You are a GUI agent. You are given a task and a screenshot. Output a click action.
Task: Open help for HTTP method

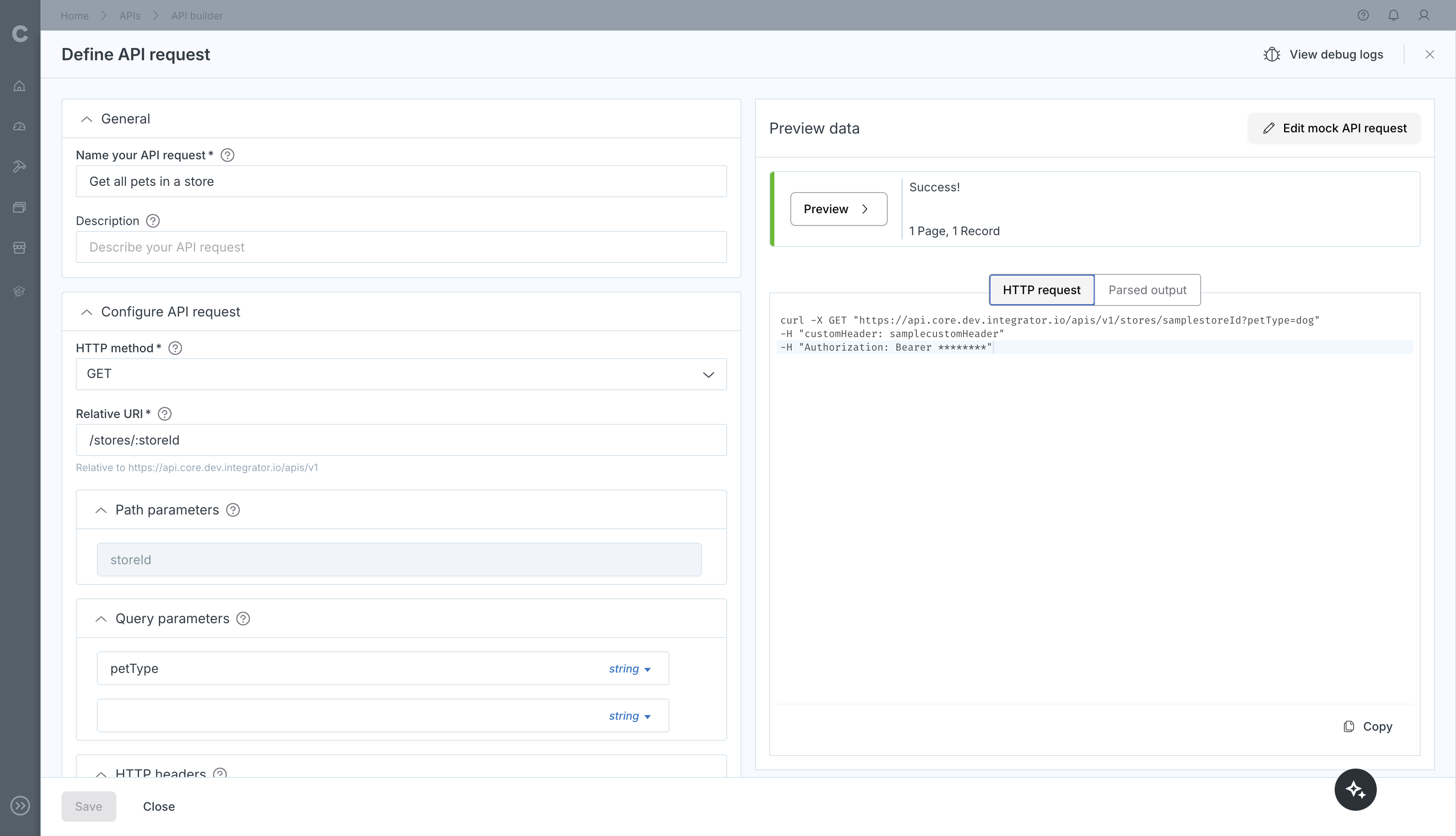175,348
